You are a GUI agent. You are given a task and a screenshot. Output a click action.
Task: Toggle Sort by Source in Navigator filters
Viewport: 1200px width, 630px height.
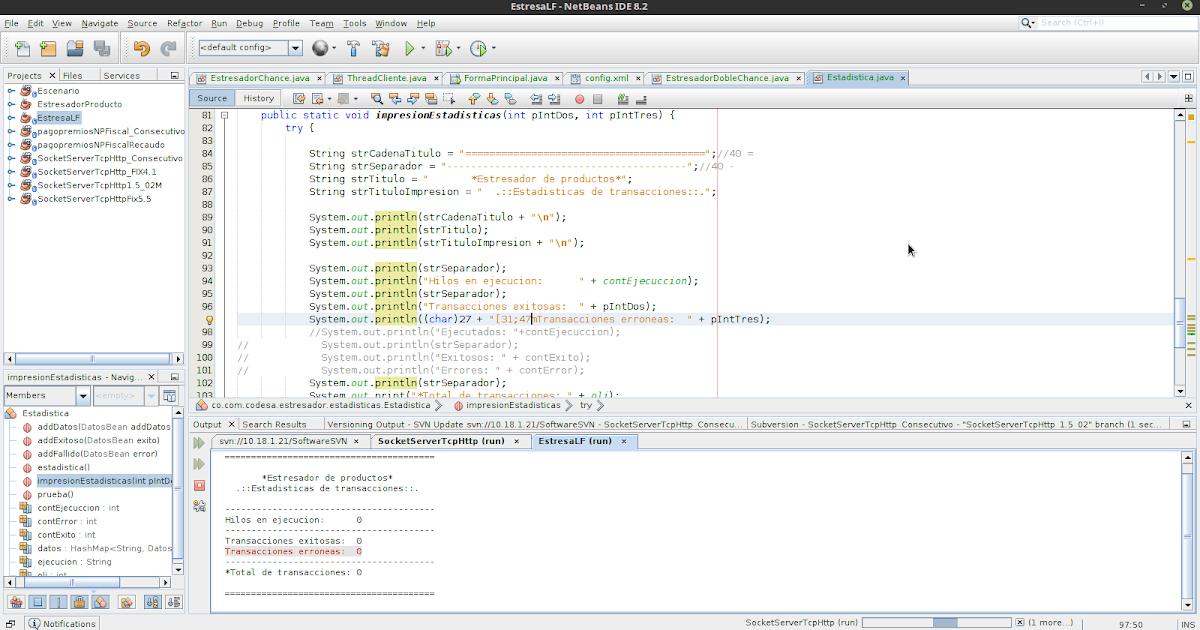point(172,601)
